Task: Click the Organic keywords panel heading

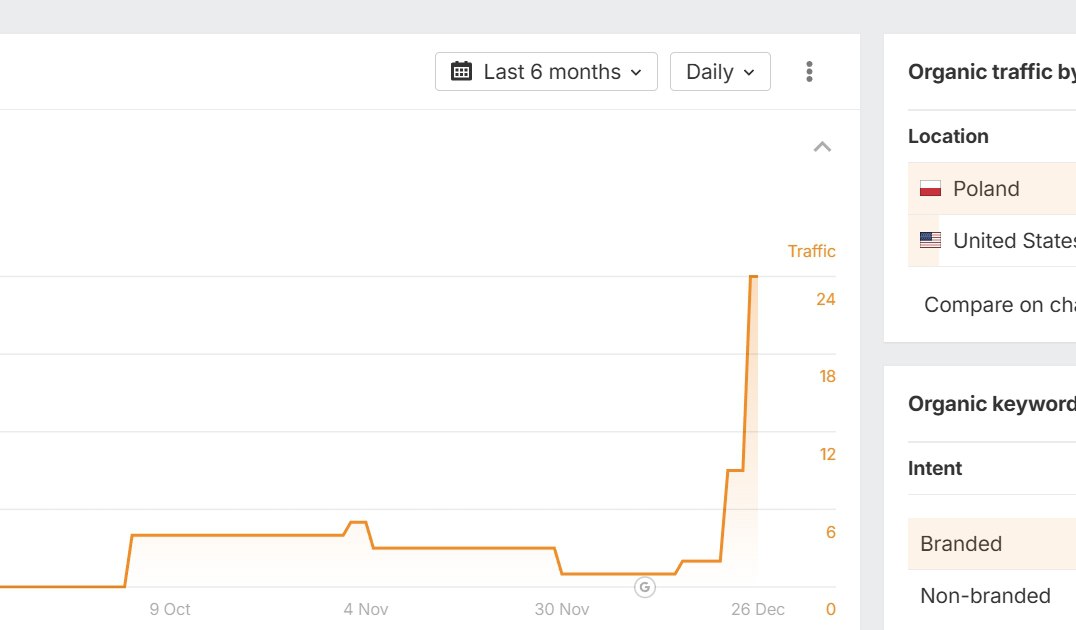Action: coord(991,404)
